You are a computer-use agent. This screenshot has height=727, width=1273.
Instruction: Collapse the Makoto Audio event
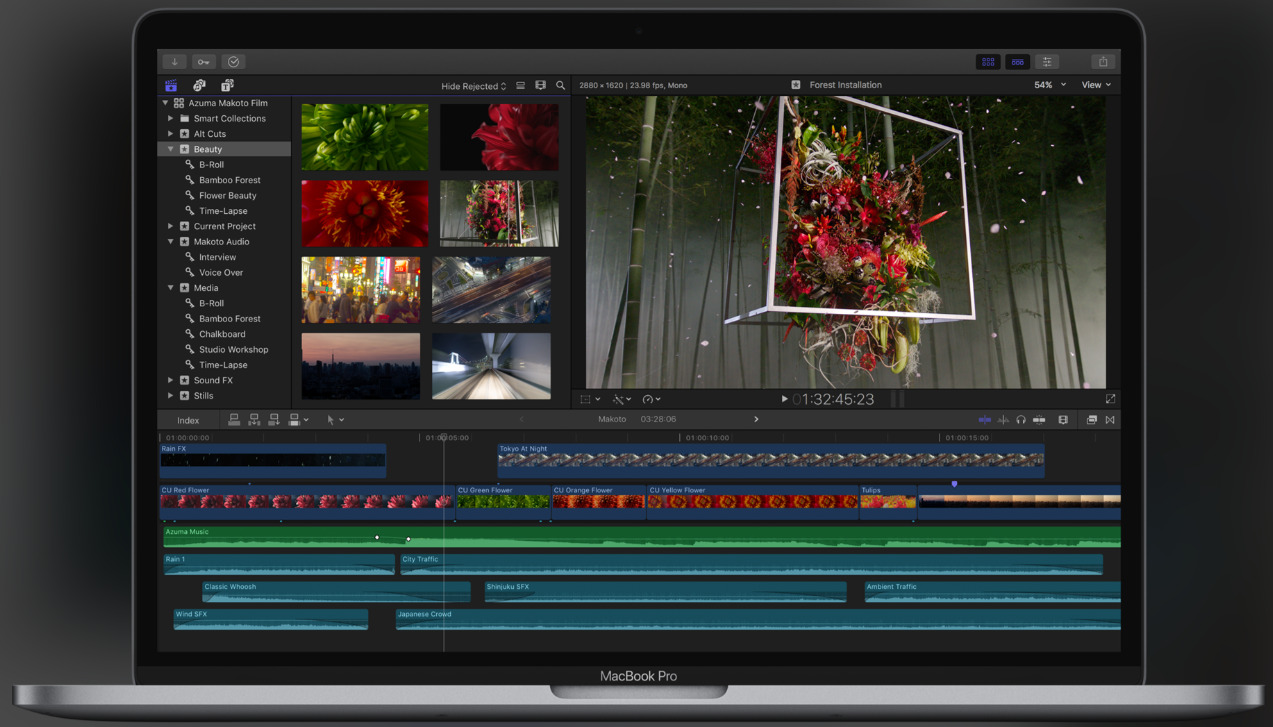point(171,242)
